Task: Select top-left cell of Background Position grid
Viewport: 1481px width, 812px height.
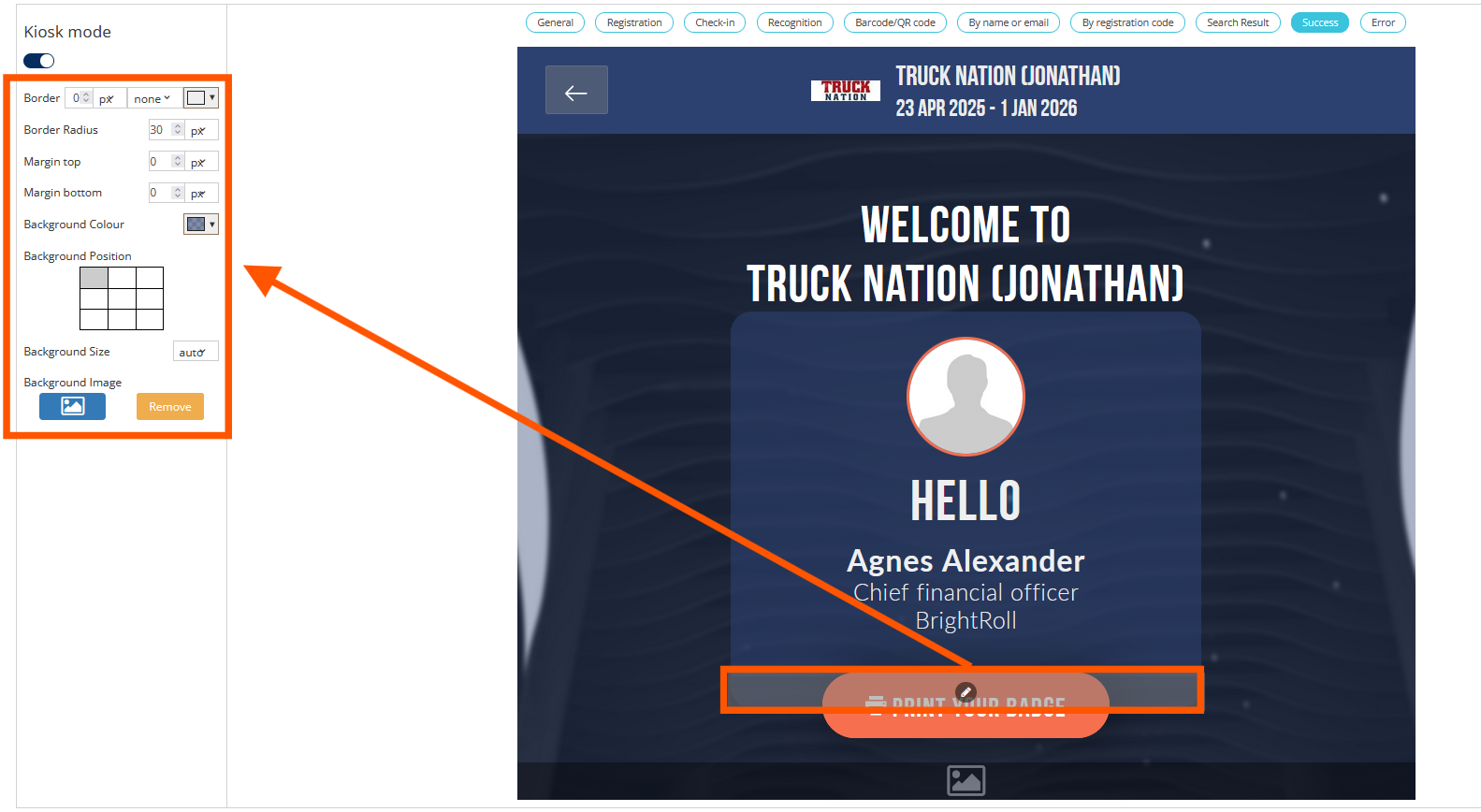Action: [94, 278]
